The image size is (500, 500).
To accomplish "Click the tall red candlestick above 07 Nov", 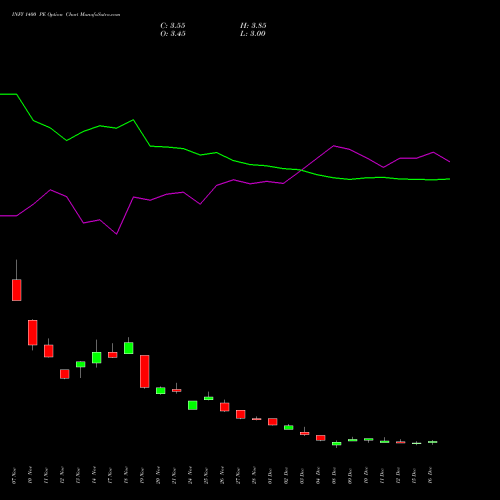I will (17, 290).
